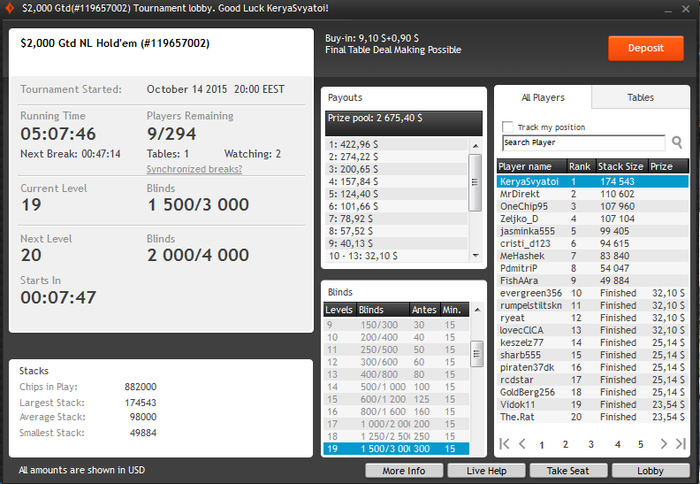Click the blinds table scrollbar thumb
The image size is (700, 484).
tap(477, 354)
